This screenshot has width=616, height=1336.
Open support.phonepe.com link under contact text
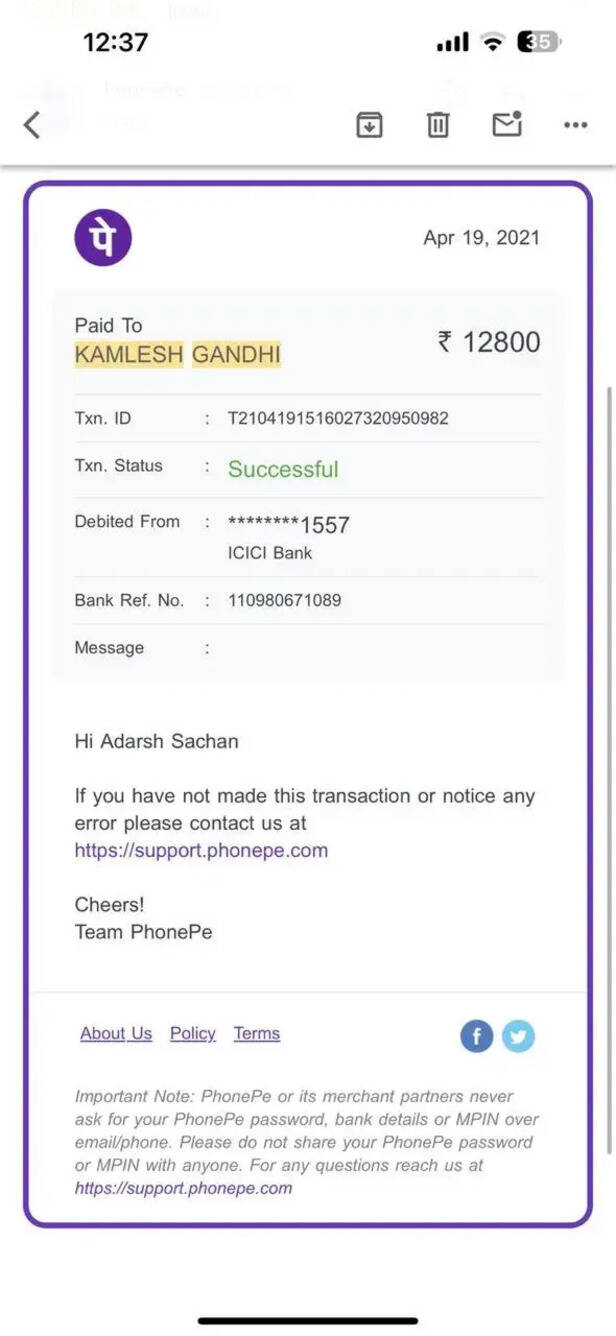(x=201, y=851)
